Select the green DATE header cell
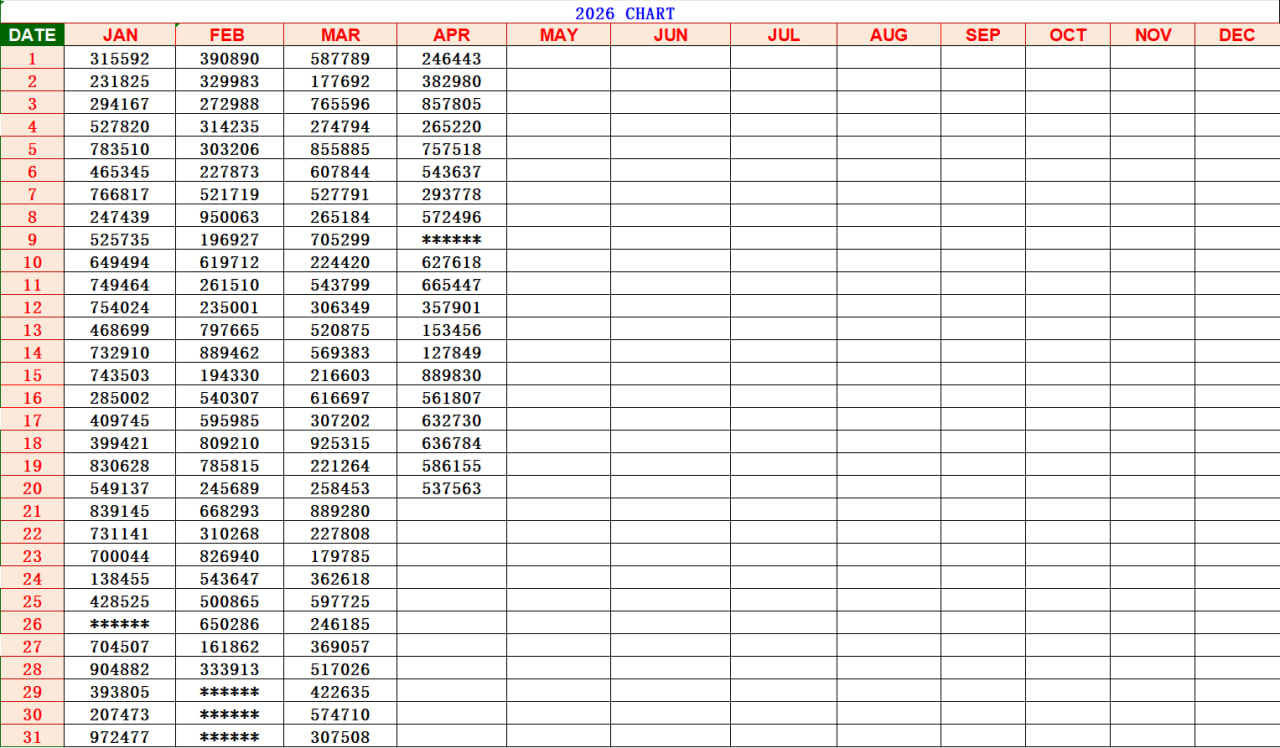Viewport: 1280px width, 748px height. tap(32, 35)
